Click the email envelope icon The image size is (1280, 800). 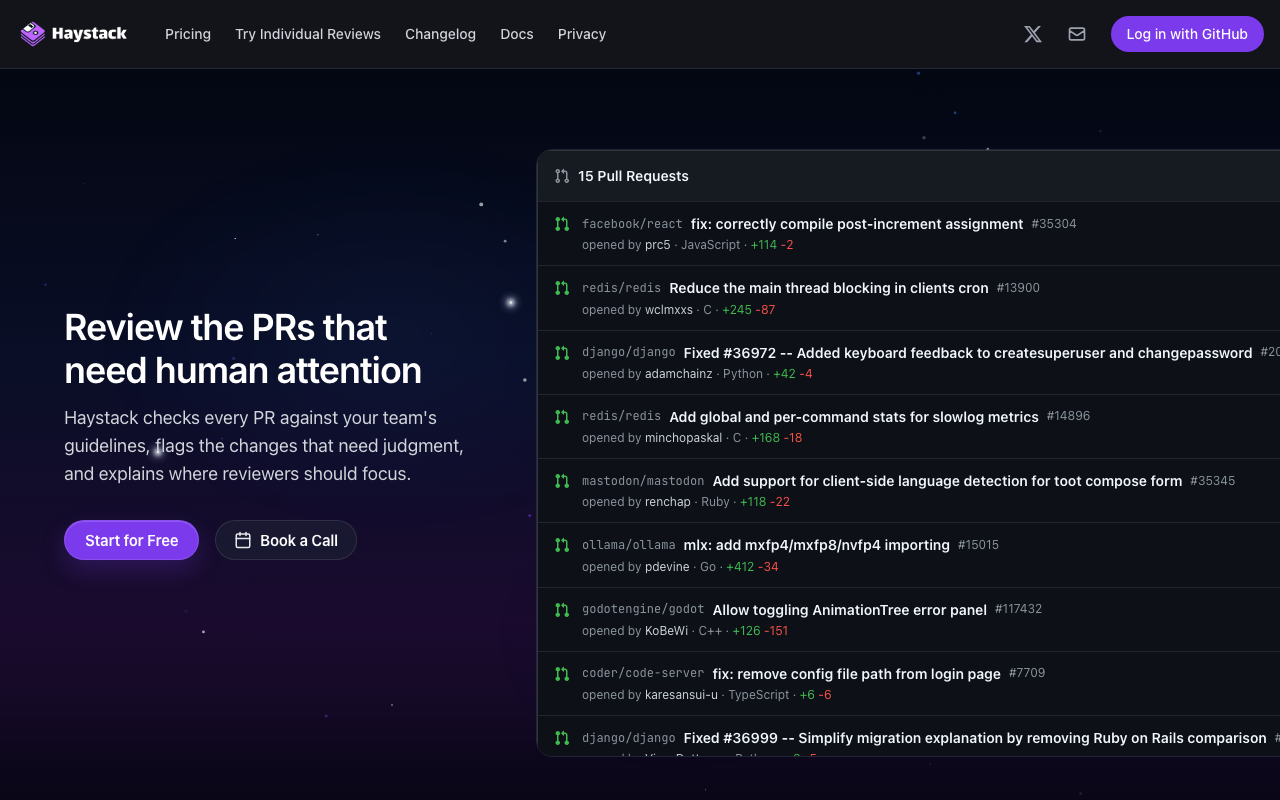click(x=1077, y=34)
